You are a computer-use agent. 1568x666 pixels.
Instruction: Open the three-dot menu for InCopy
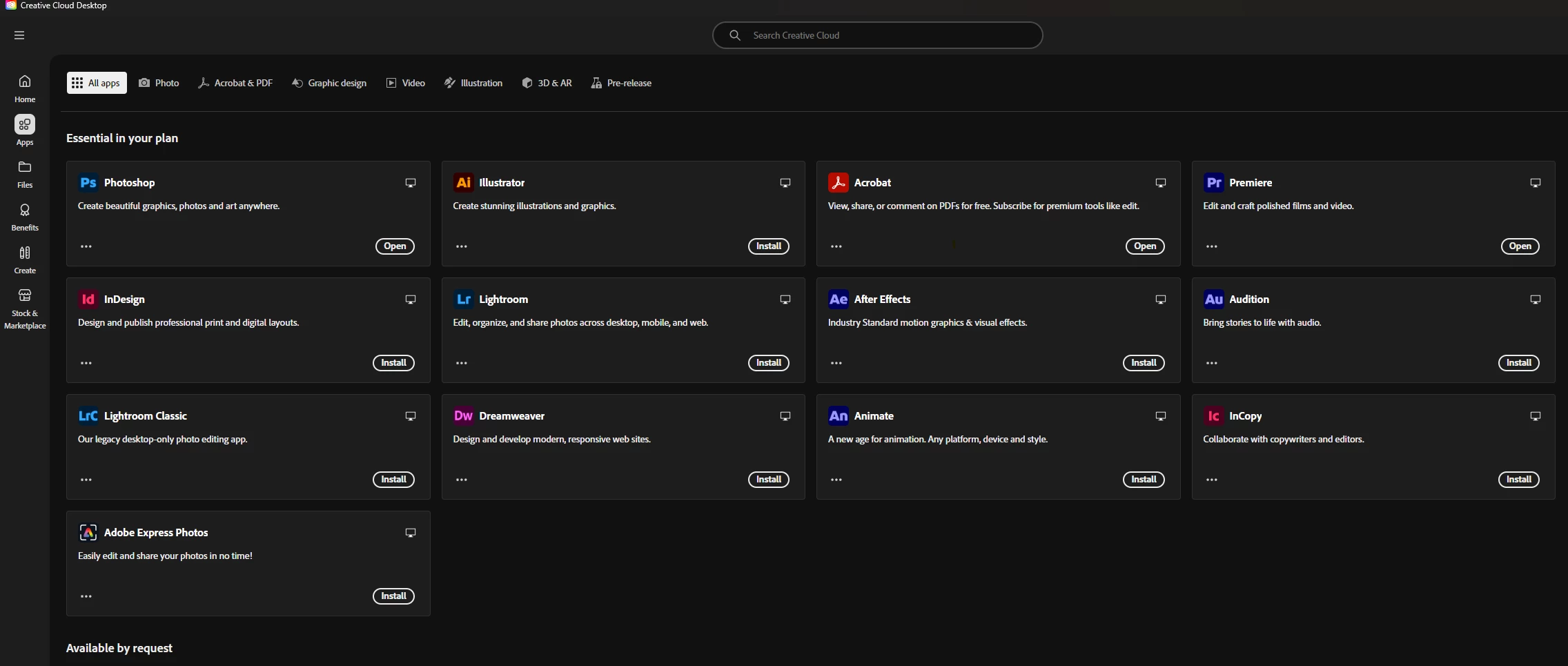tap(1212, 480)
